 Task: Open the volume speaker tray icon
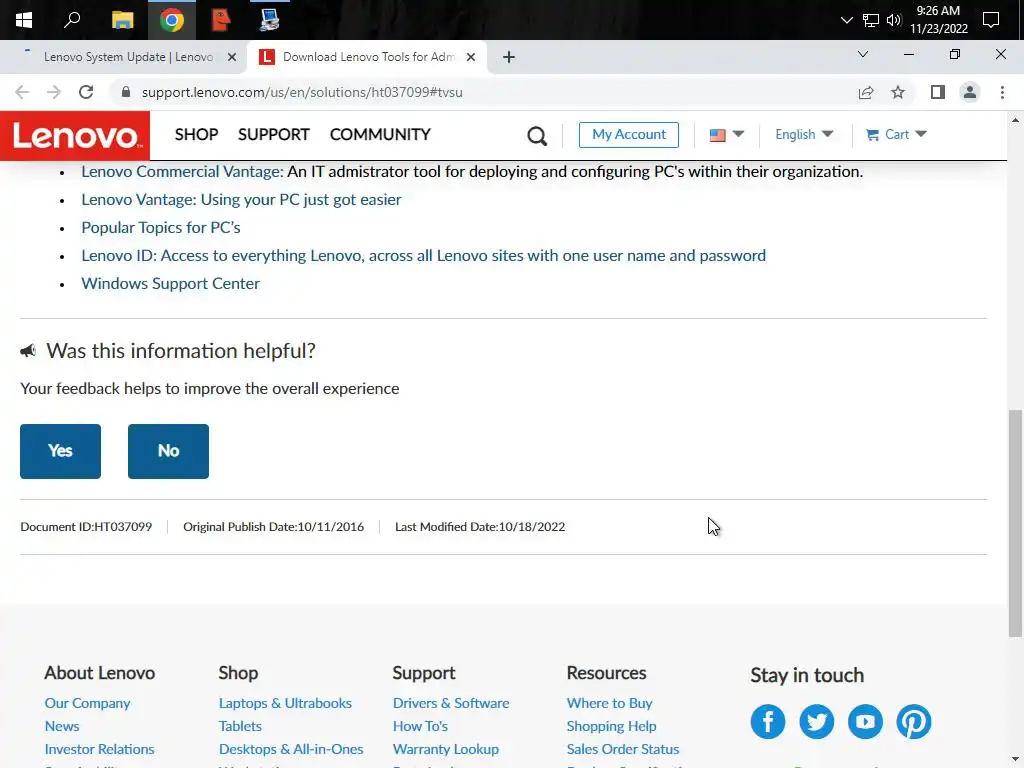coord(894,20)
